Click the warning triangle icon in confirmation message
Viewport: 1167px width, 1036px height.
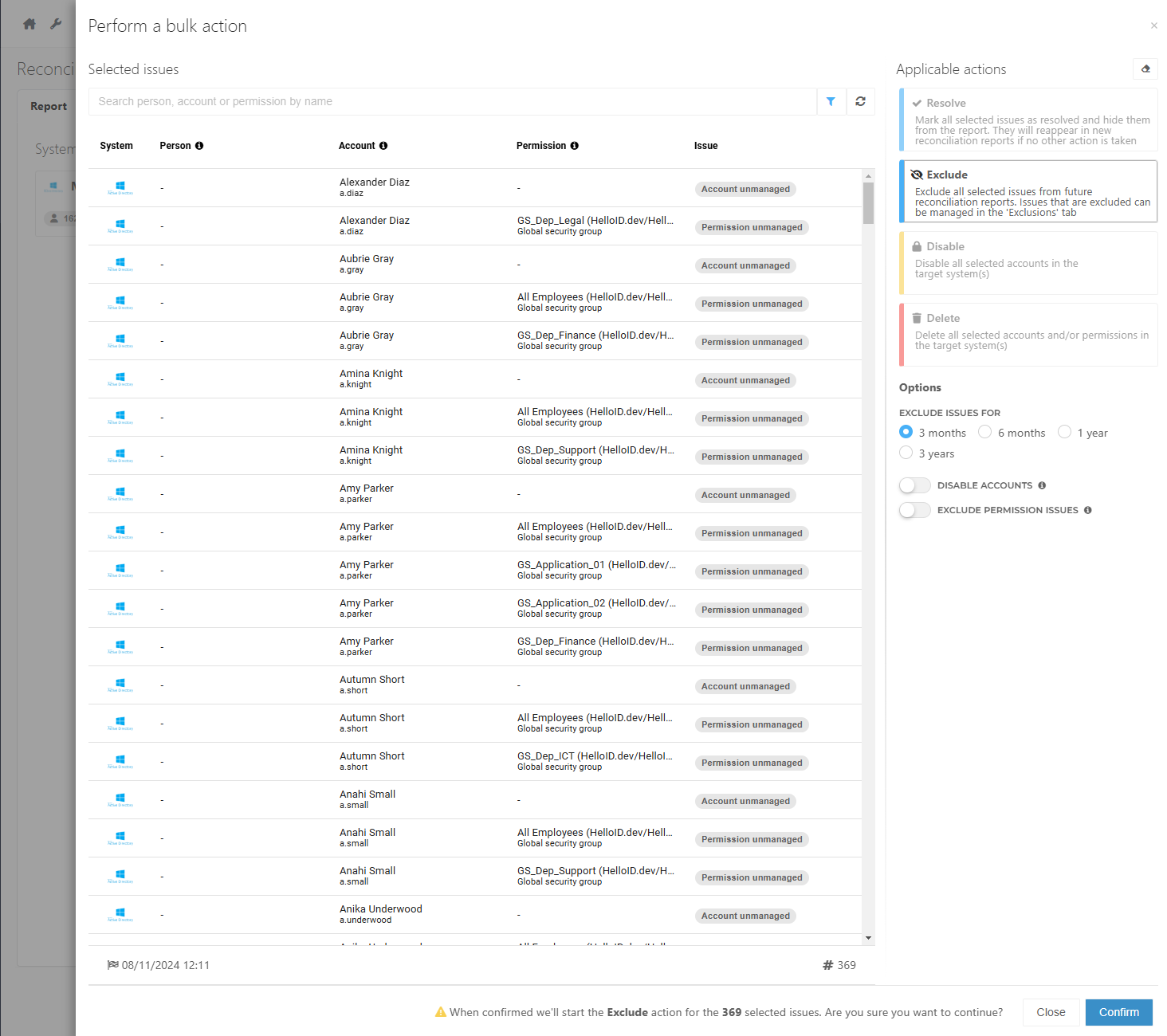click(440, 1012)
